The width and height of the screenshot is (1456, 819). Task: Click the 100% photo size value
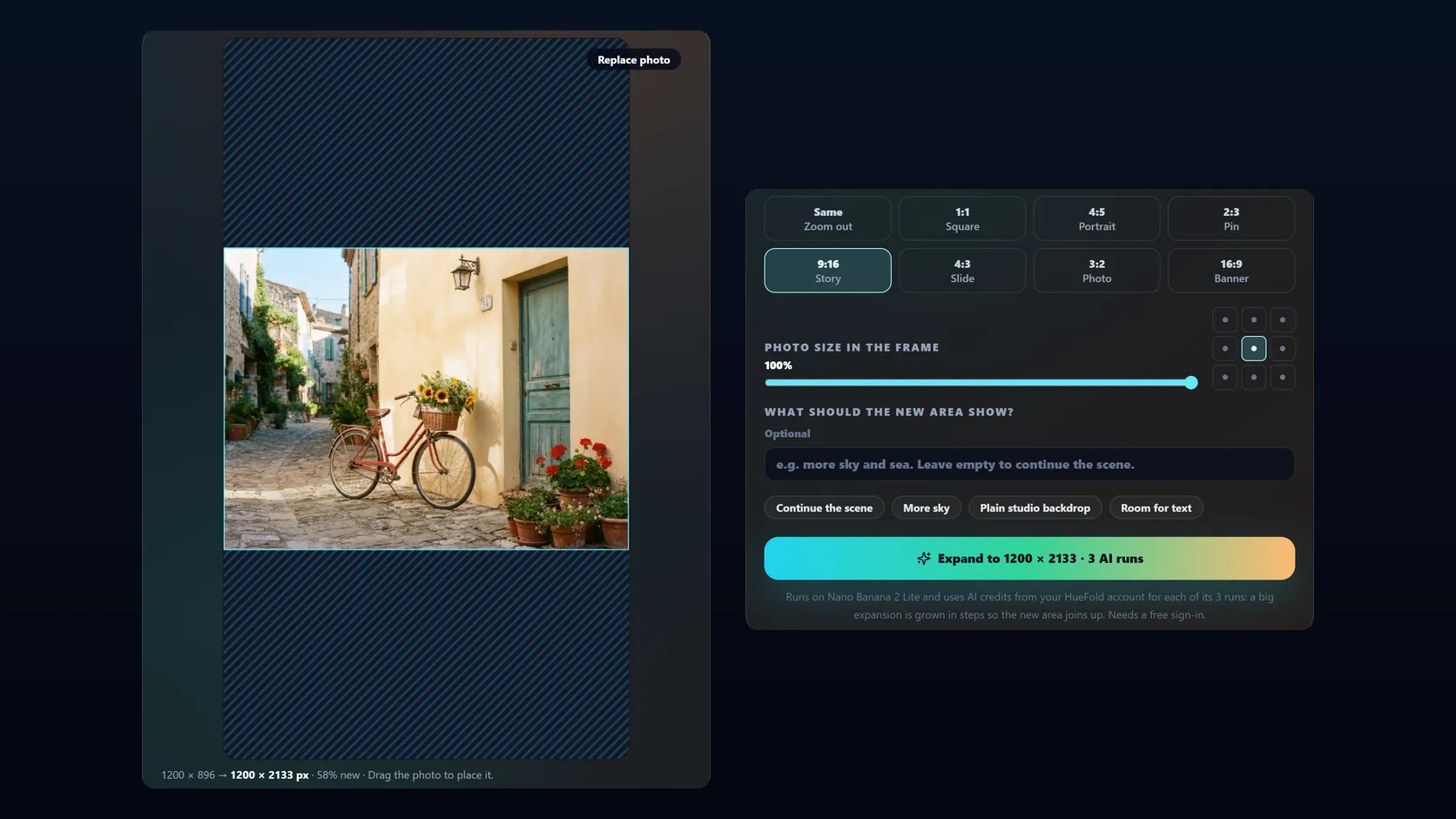(779, 366)
